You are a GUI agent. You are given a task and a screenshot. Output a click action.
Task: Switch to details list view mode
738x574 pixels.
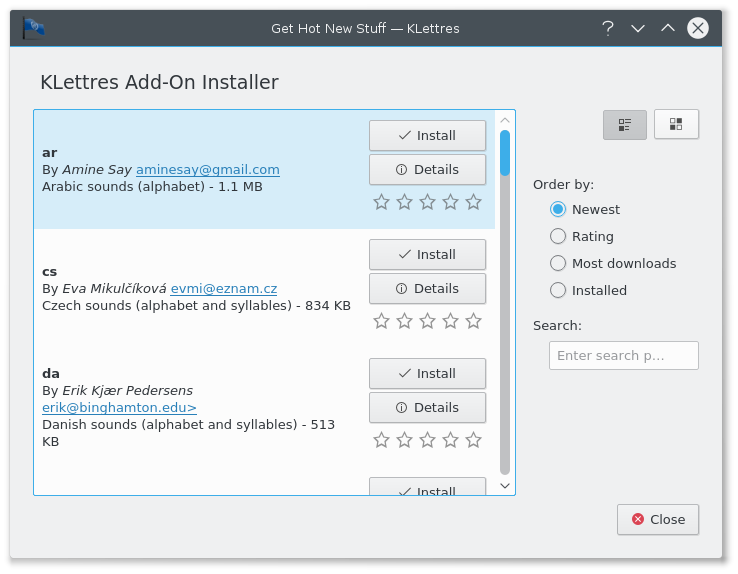tap(624, 124)
